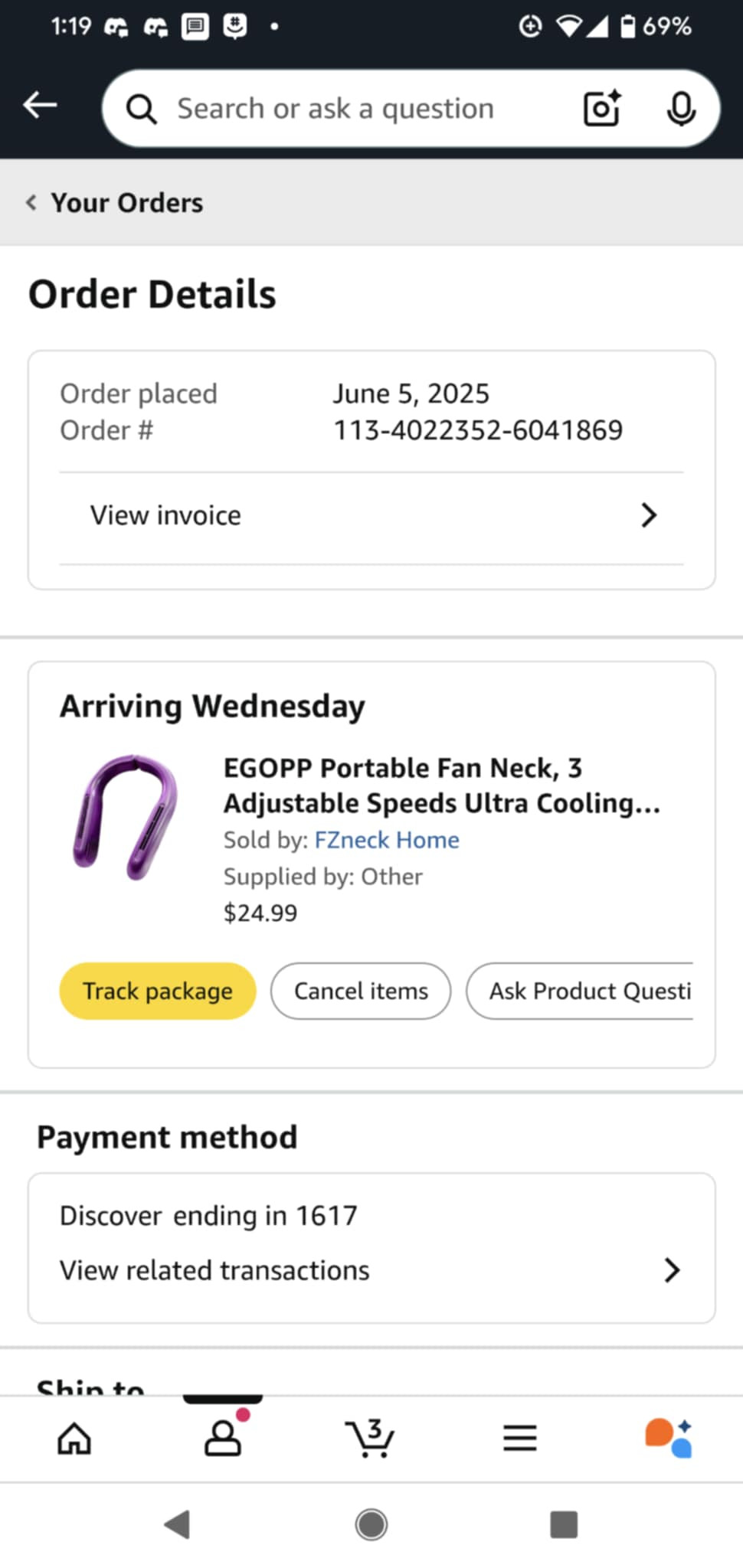Click Track package button
The image size is (743, 1568).
pos(158,991)
